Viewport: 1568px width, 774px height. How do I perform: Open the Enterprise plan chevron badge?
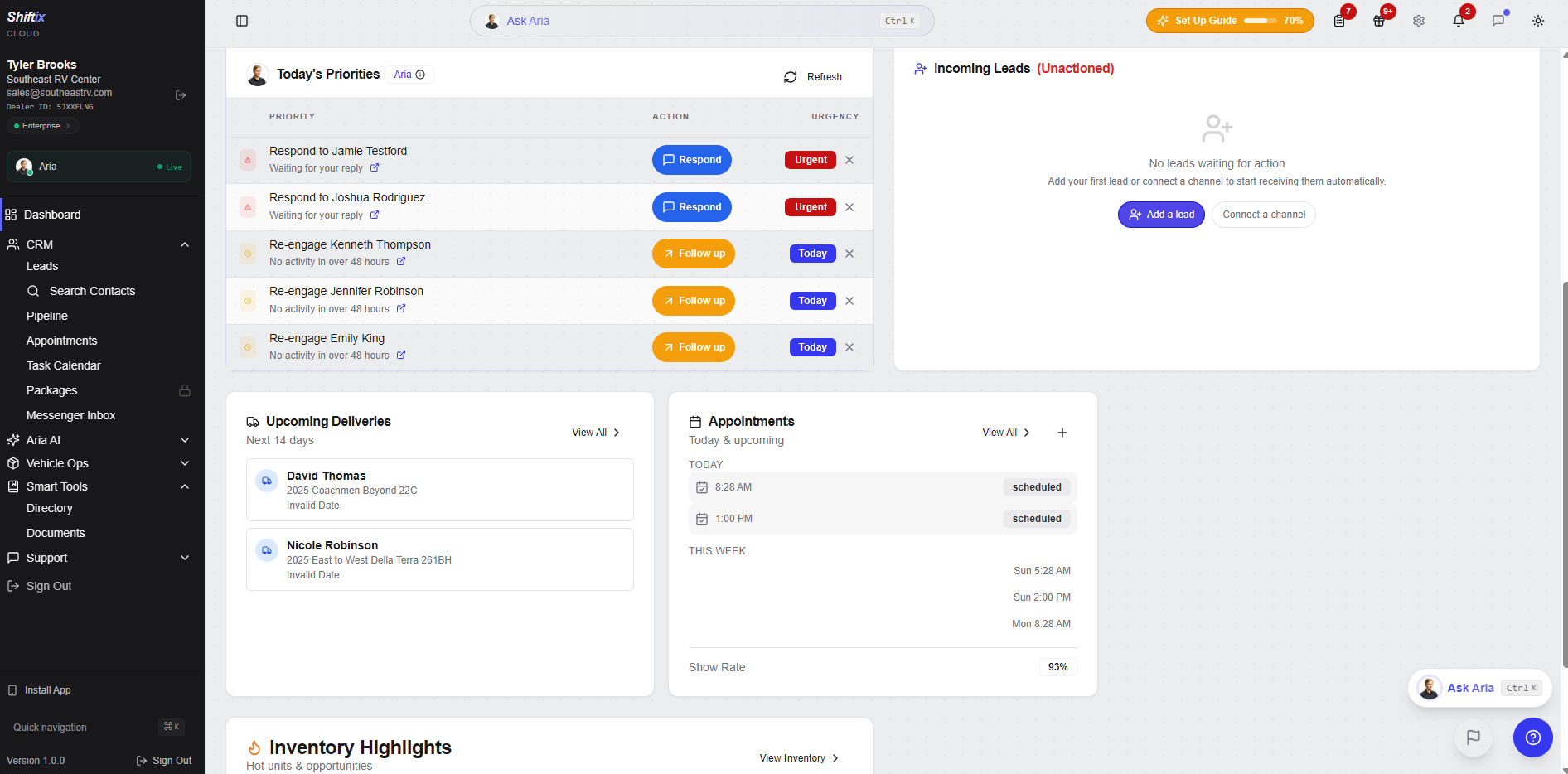click(x=43, y=126)
